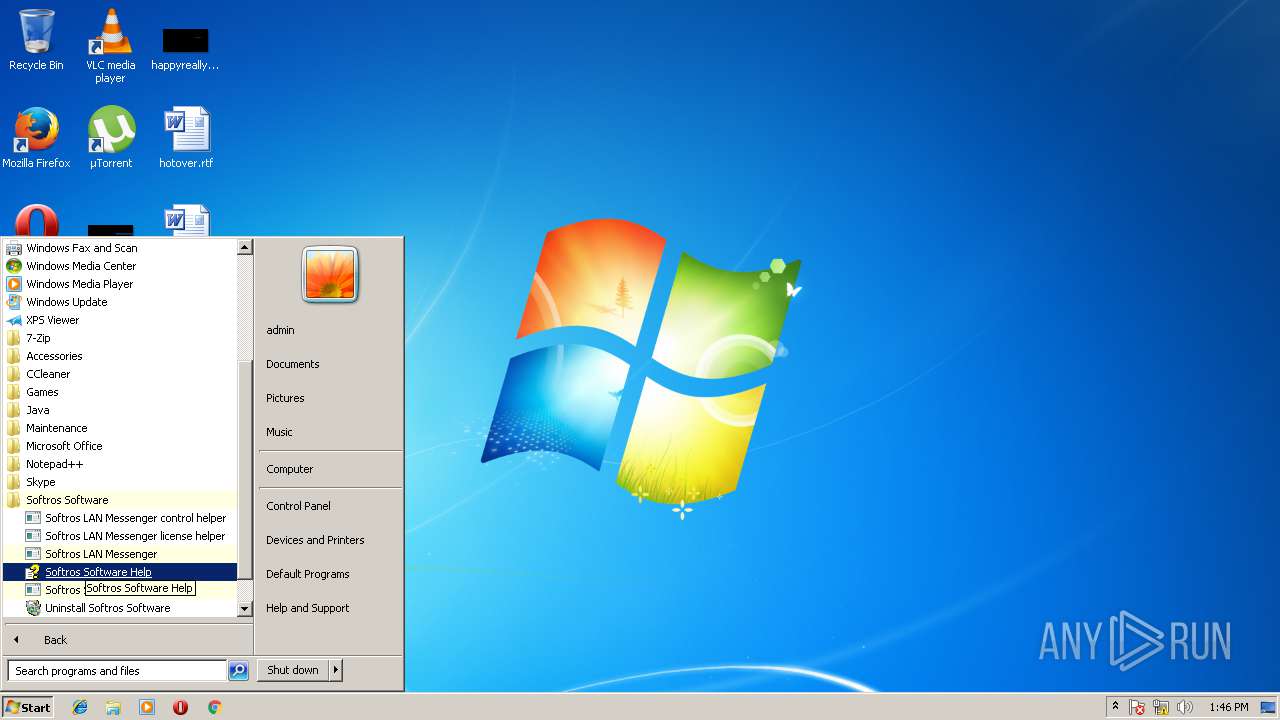Click the Softros LAN Messenger program icon
The width and height of the screenshot is (1280, 720).
click(33, 554)
